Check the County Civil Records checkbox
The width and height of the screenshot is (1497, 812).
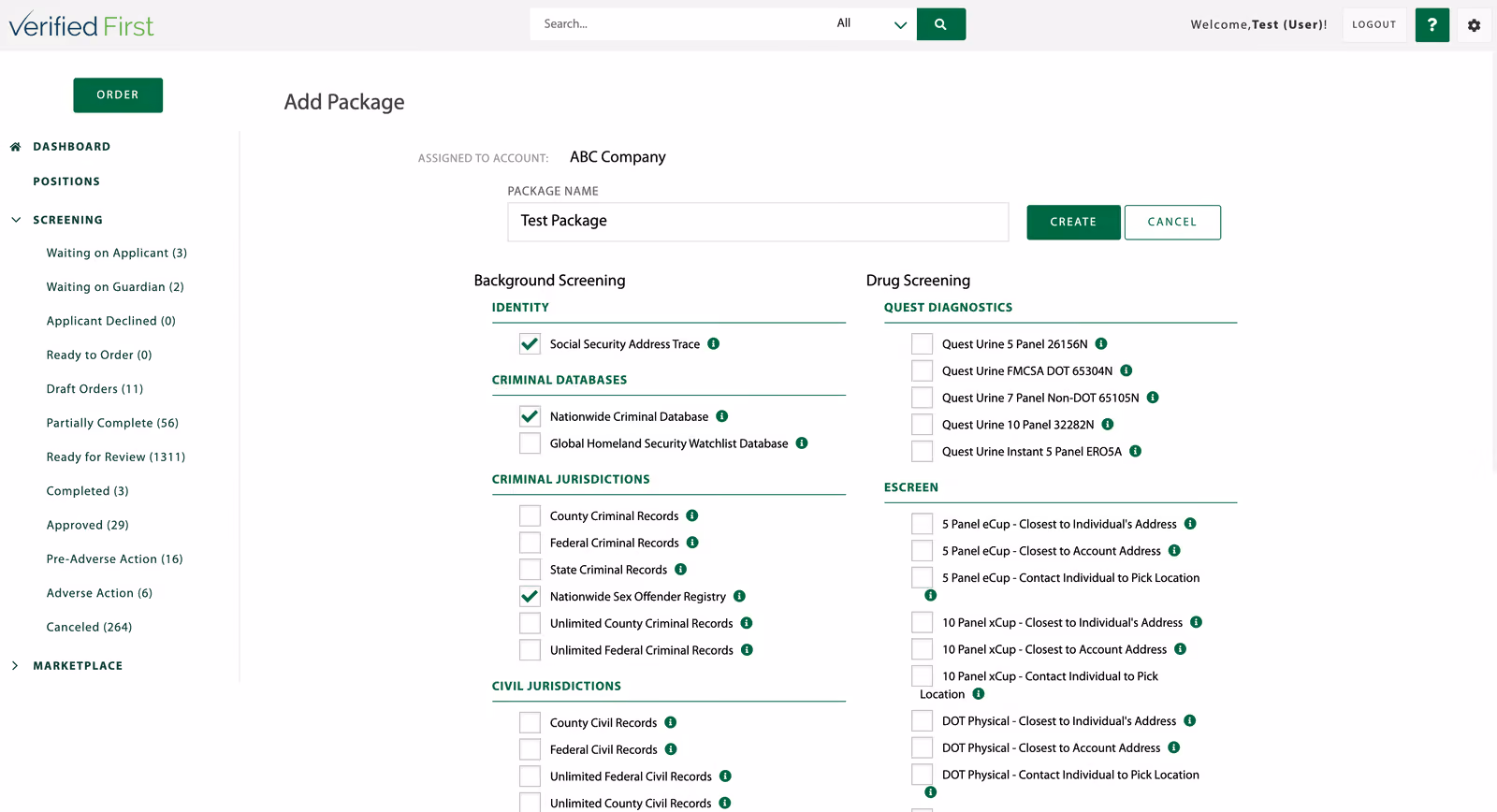coord(530,722)
